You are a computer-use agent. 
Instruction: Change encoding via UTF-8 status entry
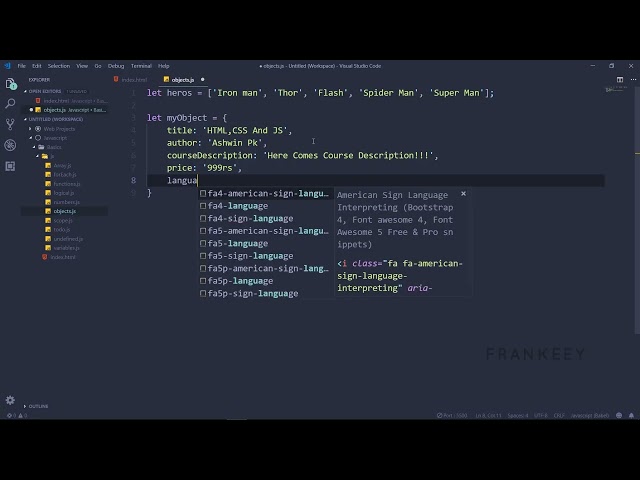pos(541,416)
